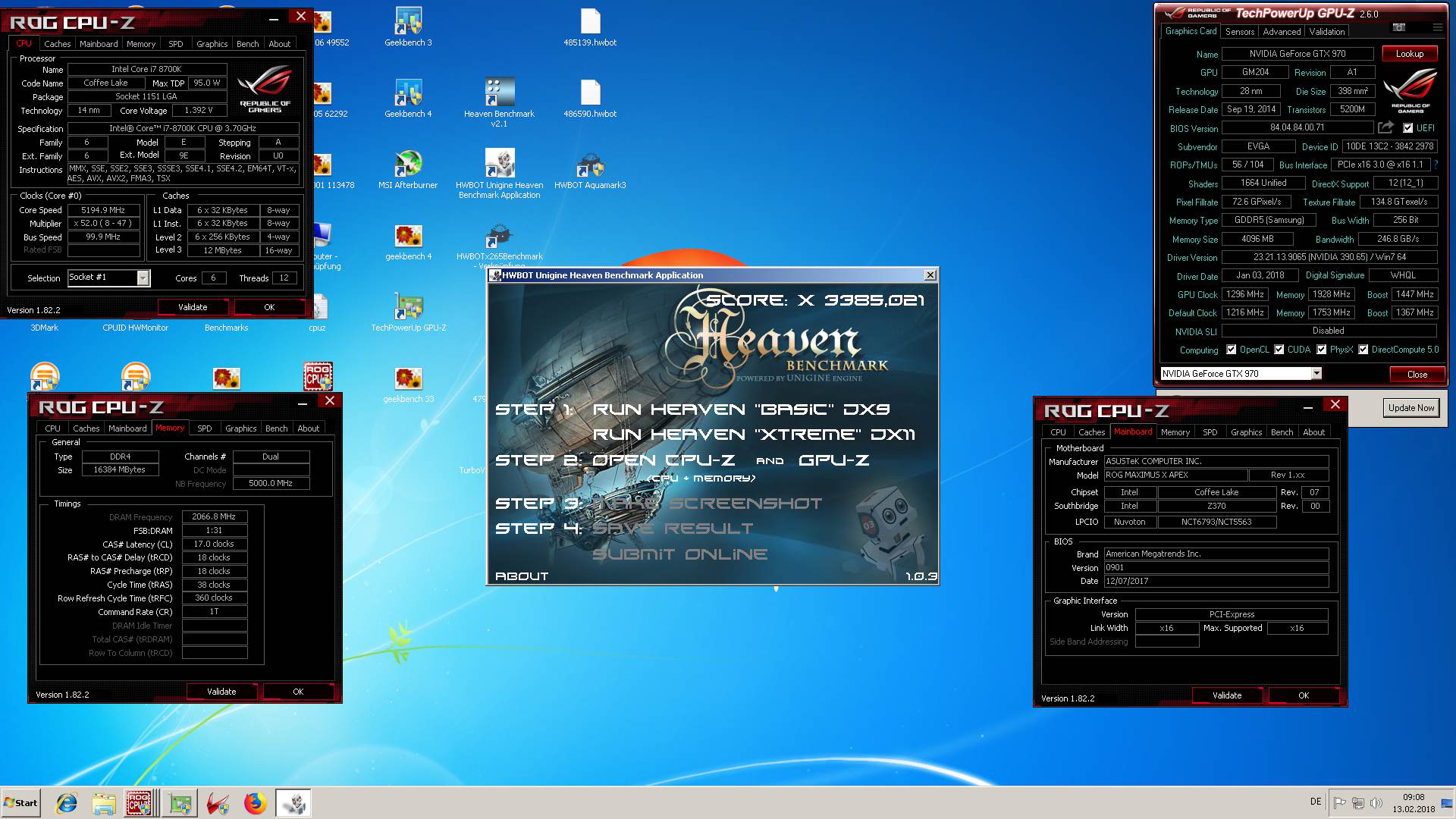Image resolution: width=1456 pixels, height=819 pixels.
Task: Toggle the OpenCL checkbox in GPU-Z
Action: 1231,350
